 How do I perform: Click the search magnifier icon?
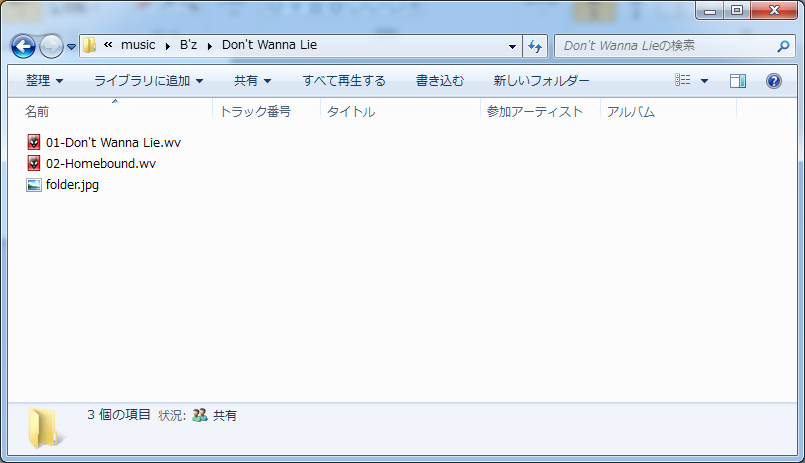(783, 46)
